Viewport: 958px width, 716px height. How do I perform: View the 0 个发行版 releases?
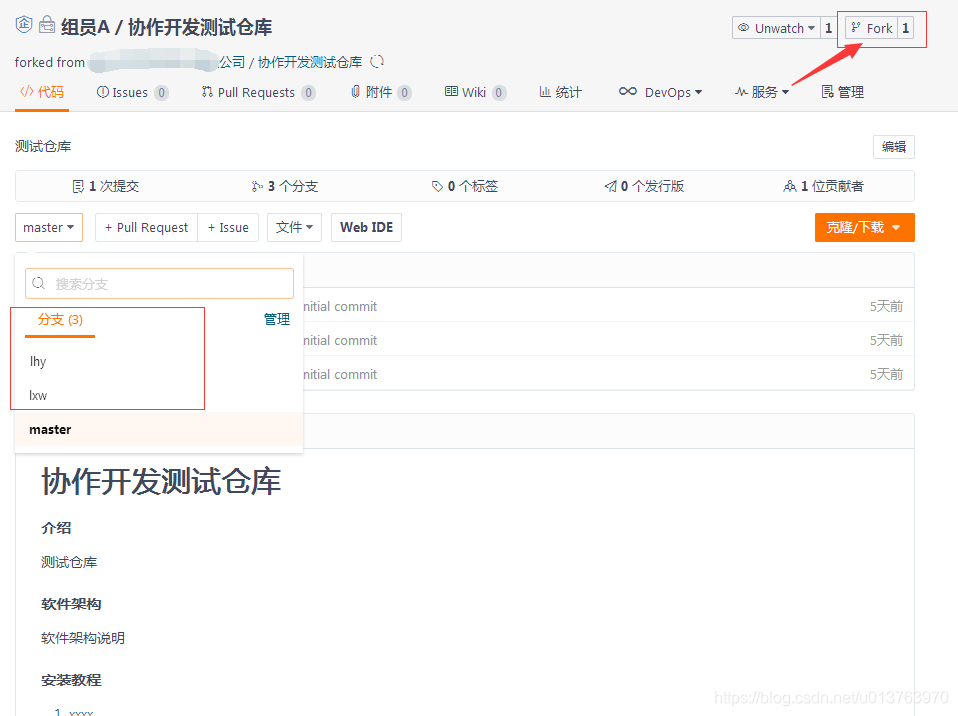point(644,186)
